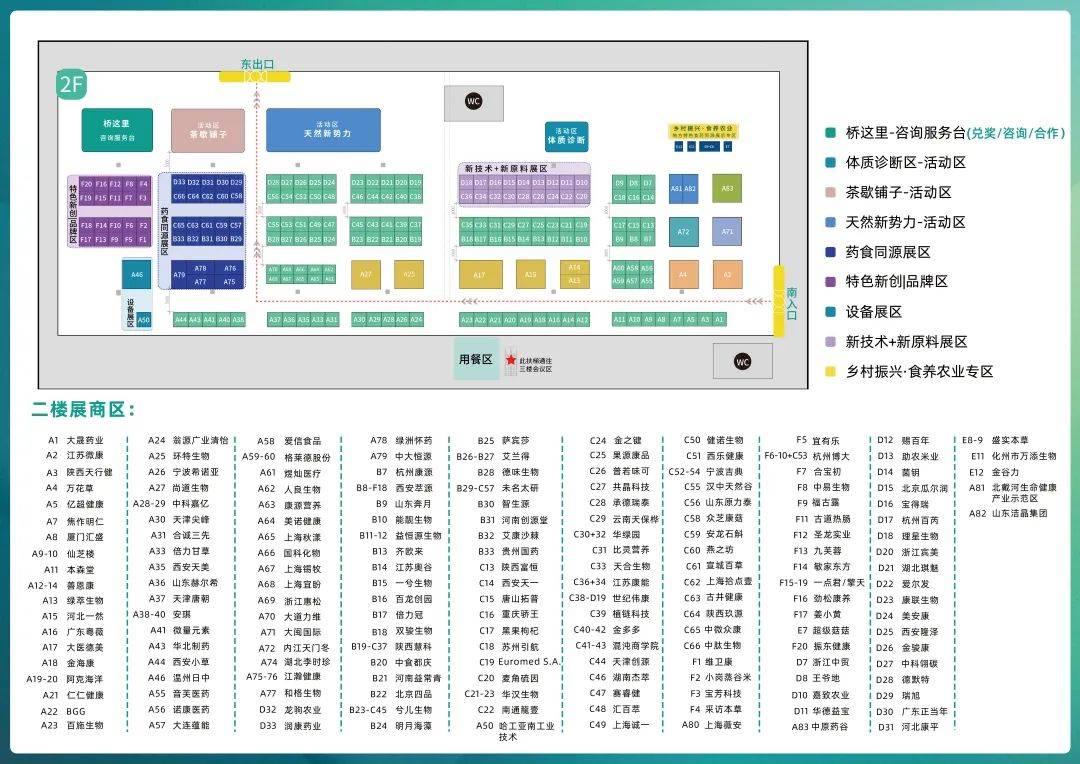
Task: Select the 桥这里 咨询服务台 block
Action: (117, 129)
